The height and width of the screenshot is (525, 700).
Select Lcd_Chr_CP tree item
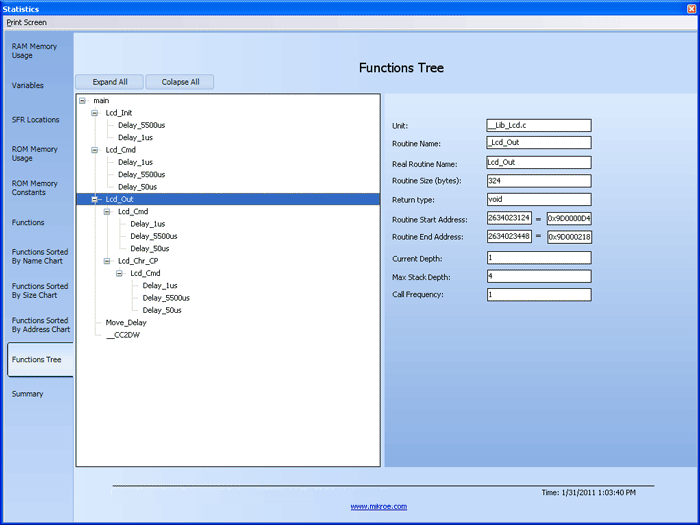coord(138,261)
